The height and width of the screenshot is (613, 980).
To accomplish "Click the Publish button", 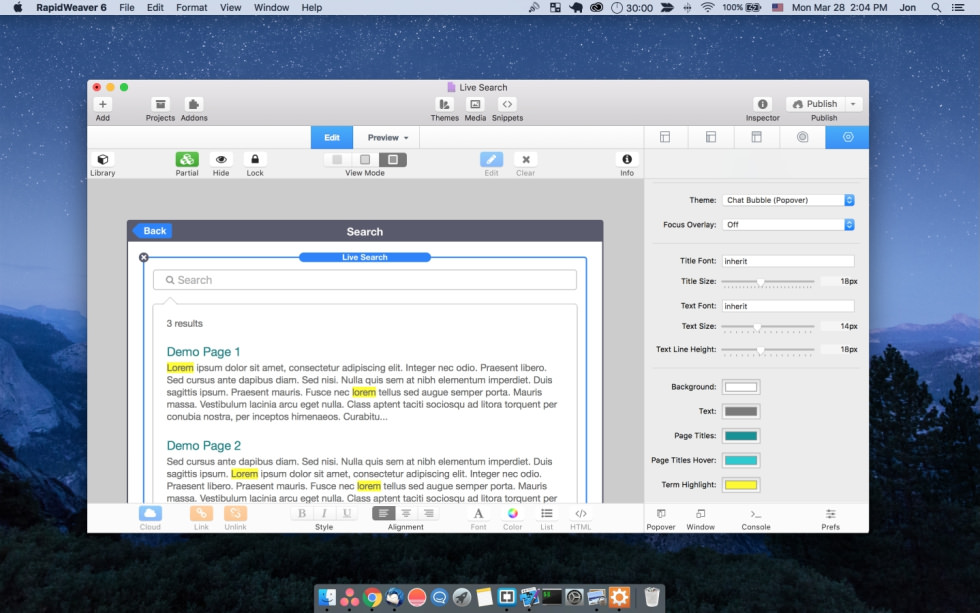I will click(x=816, y=104).
